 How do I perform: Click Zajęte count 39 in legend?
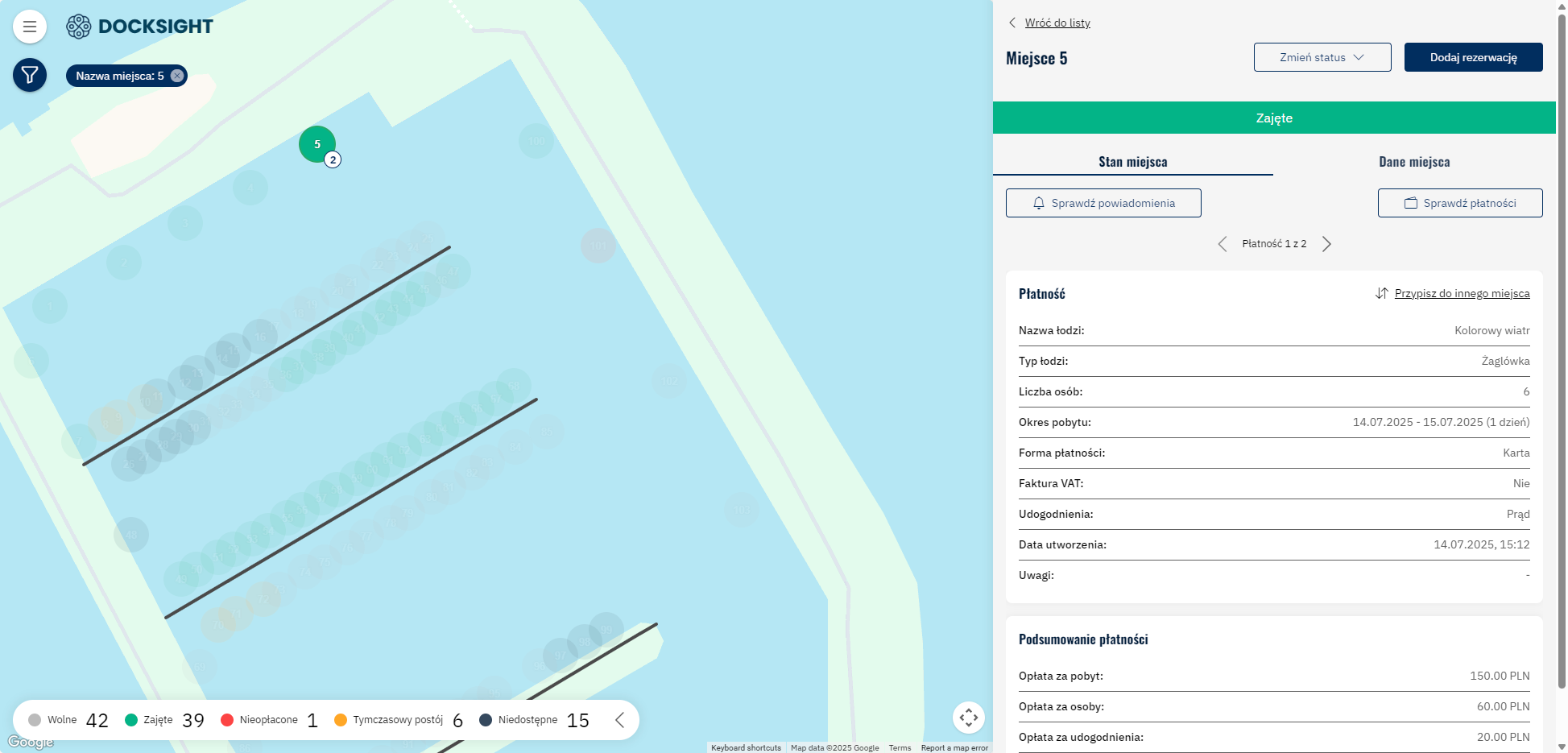tap(193, 720)
